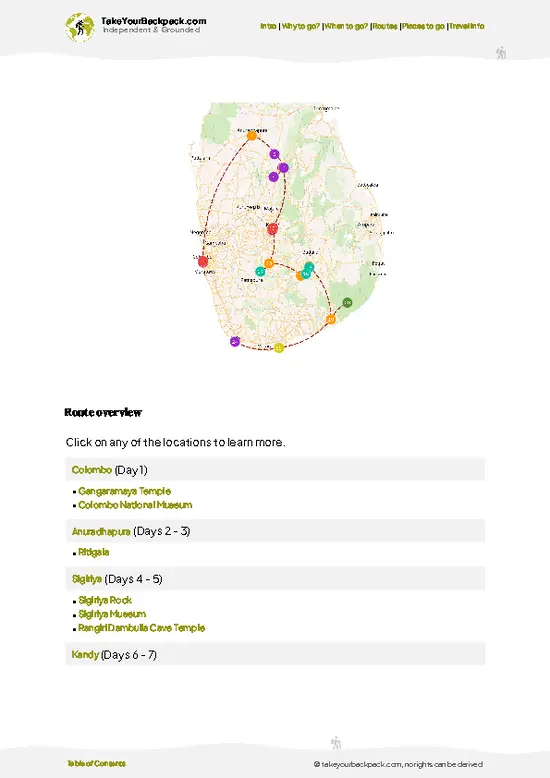Click the dark green marker on the map
The image size is (550, 778).
click(347, 302)
